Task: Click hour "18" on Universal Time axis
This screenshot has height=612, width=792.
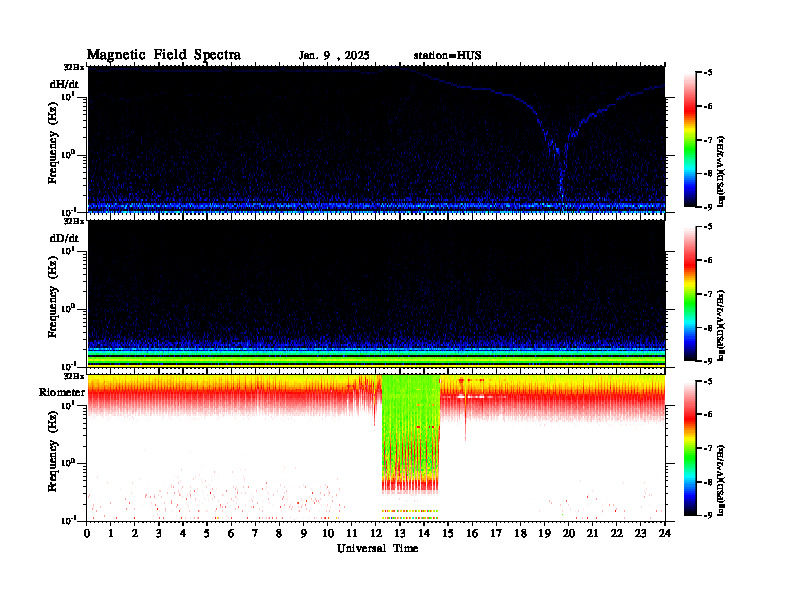Action: pos(520,533)
